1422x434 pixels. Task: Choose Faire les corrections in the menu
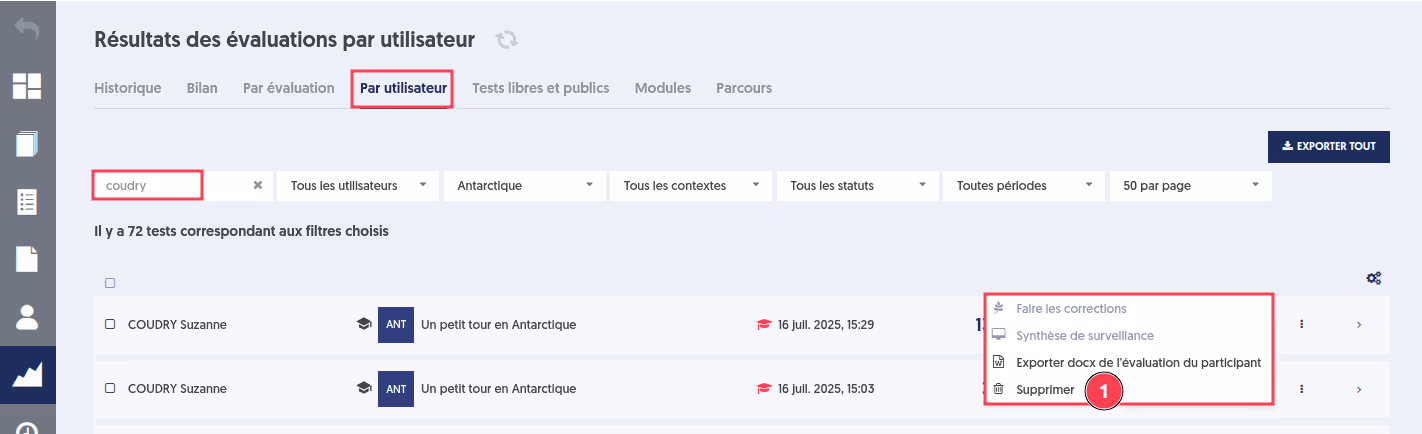point(1071,308)
